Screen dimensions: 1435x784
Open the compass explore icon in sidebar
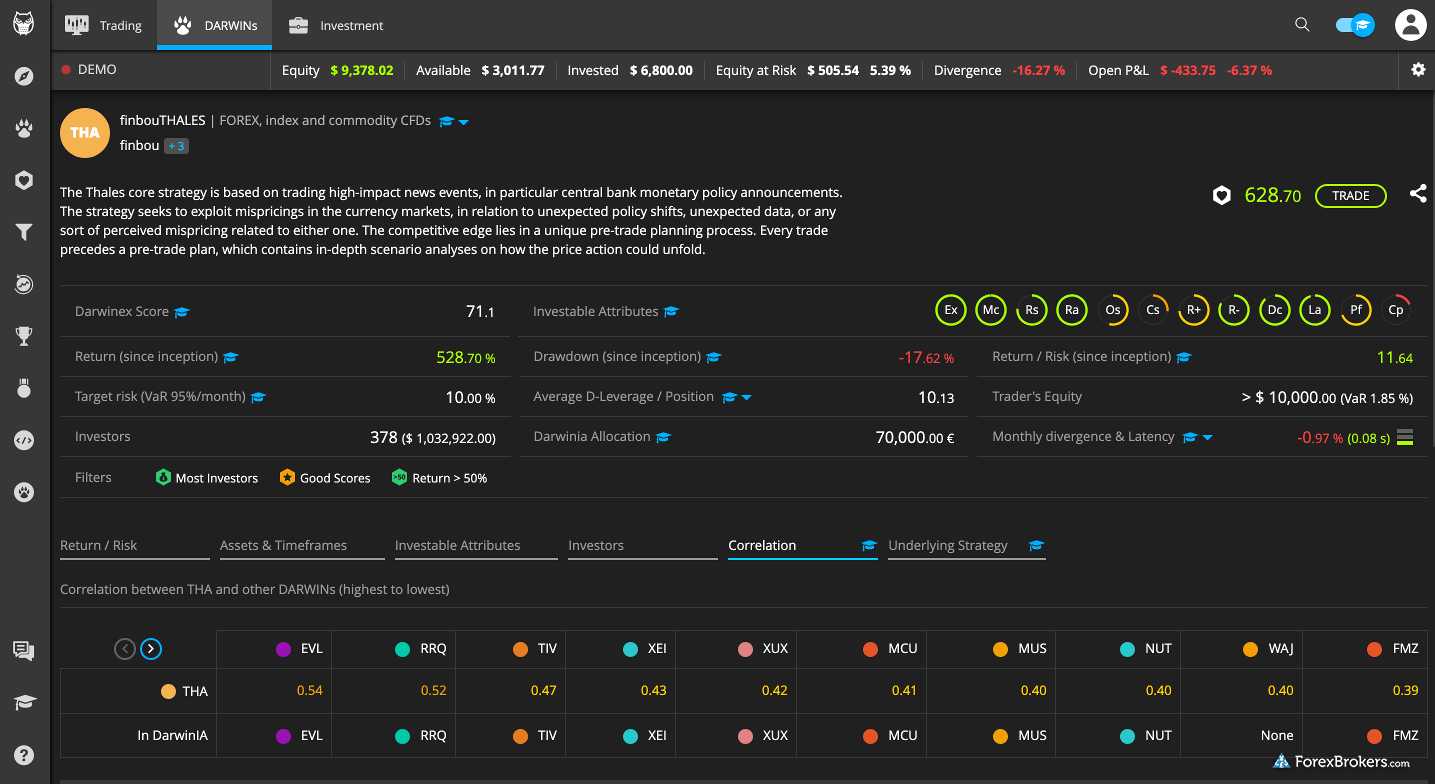tap(24, 76)
